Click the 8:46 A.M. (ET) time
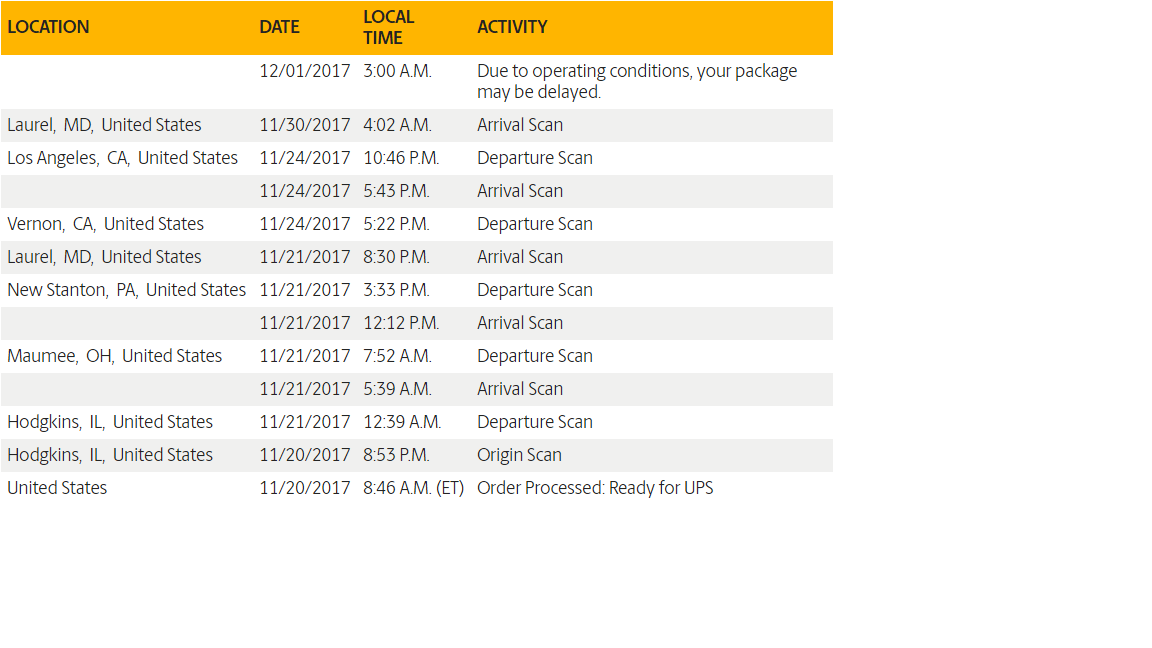The height and width of the screenshot is (648, 1152). (x=413, y=488)
